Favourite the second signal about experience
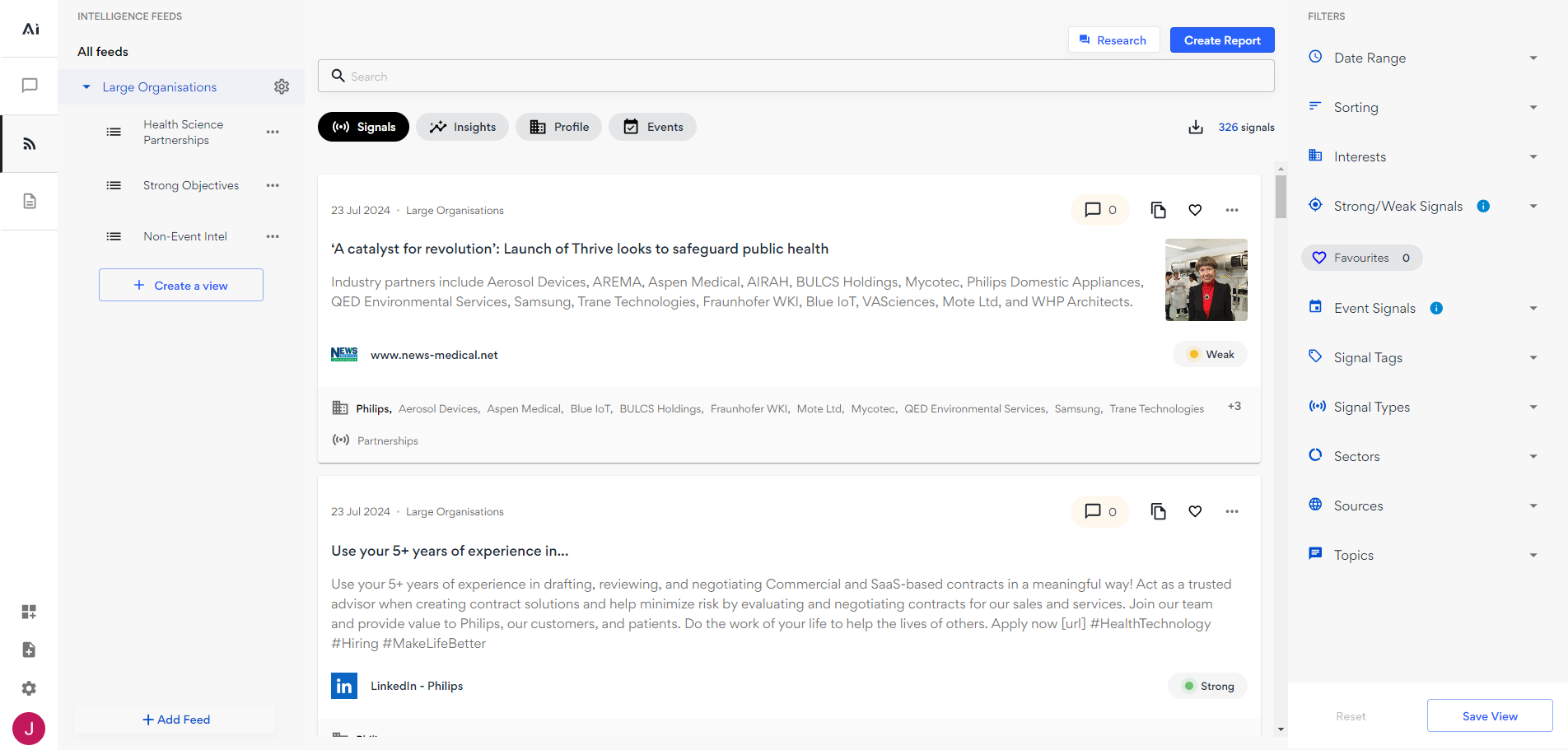The height and width of the screenshot is (750, 1568). tap(1195, 511)
